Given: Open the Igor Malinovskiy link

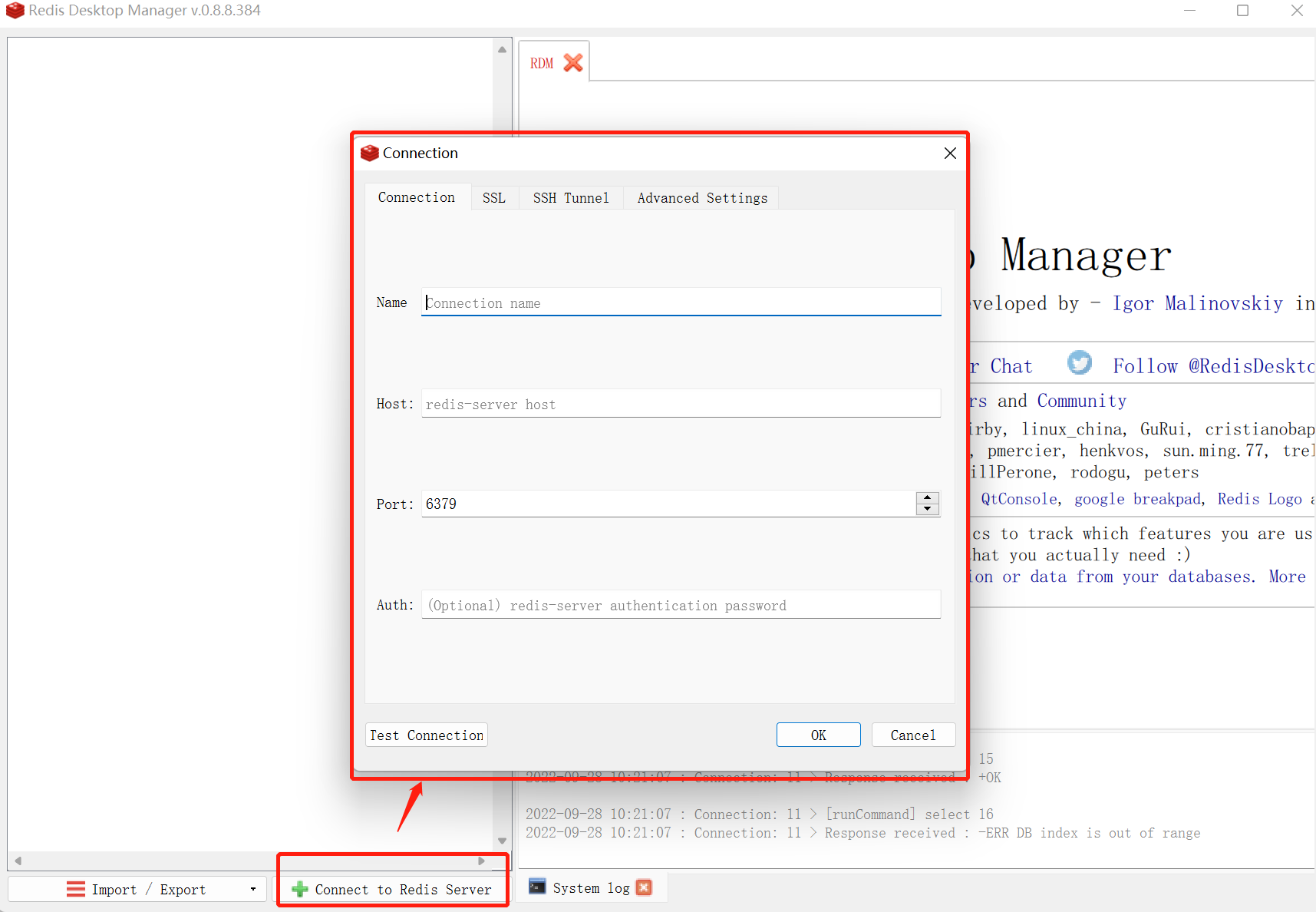Looking at the screenshot, I should tap(1198, 303).
